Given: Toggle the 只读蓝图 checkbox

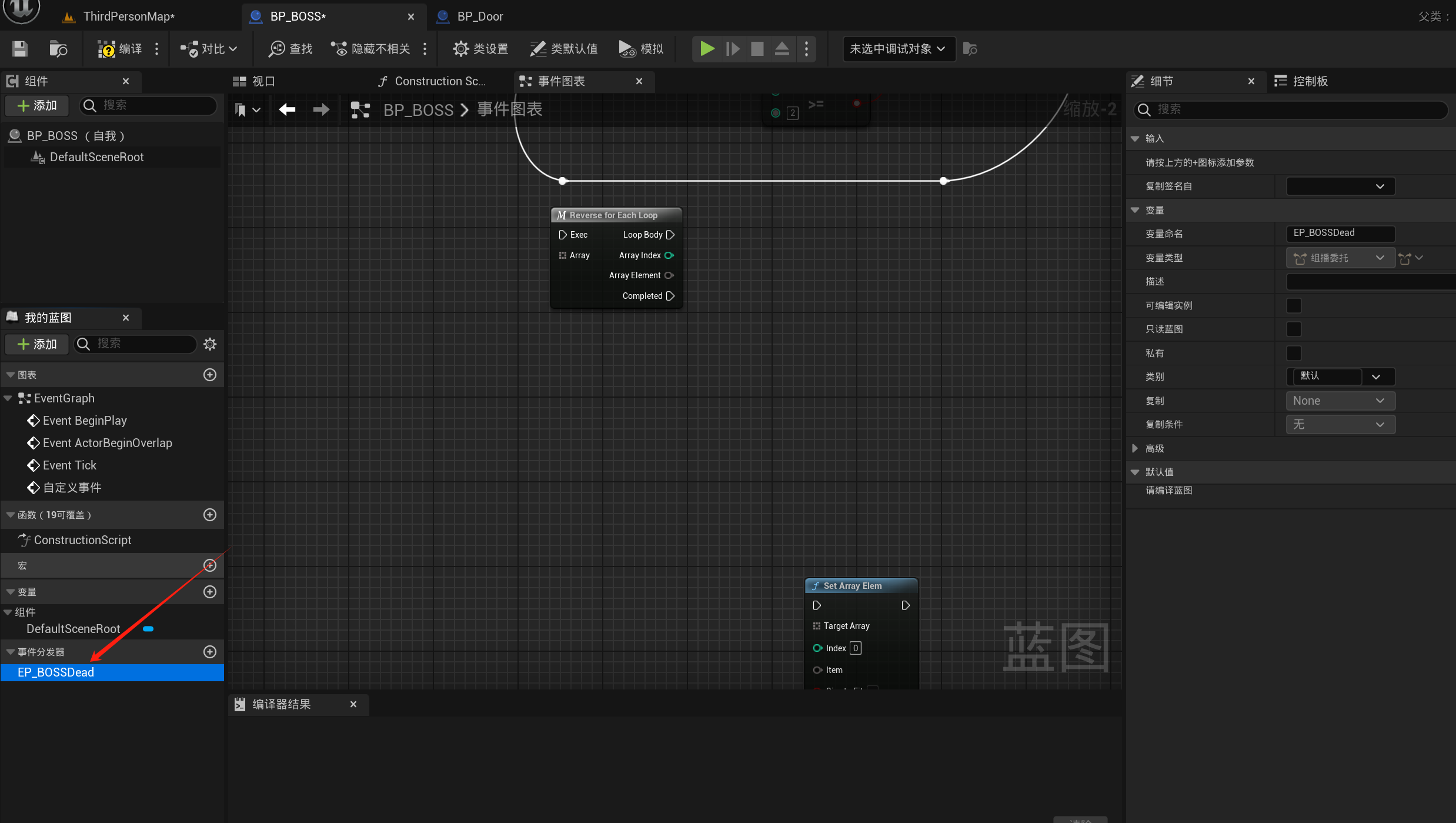Looking at the screenshot, I should (x=1294, y=329).
